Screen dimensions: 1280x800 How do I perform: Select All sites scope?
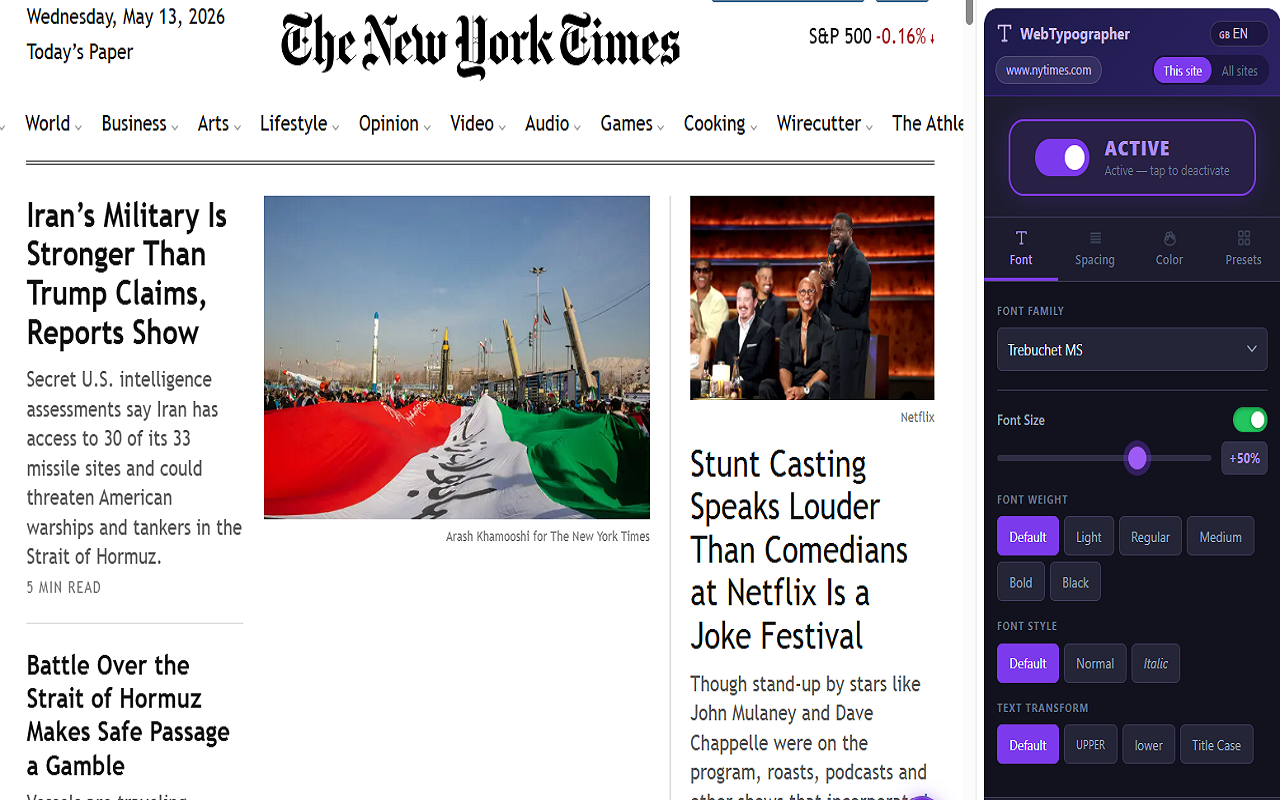click(x=1240, y=71)
